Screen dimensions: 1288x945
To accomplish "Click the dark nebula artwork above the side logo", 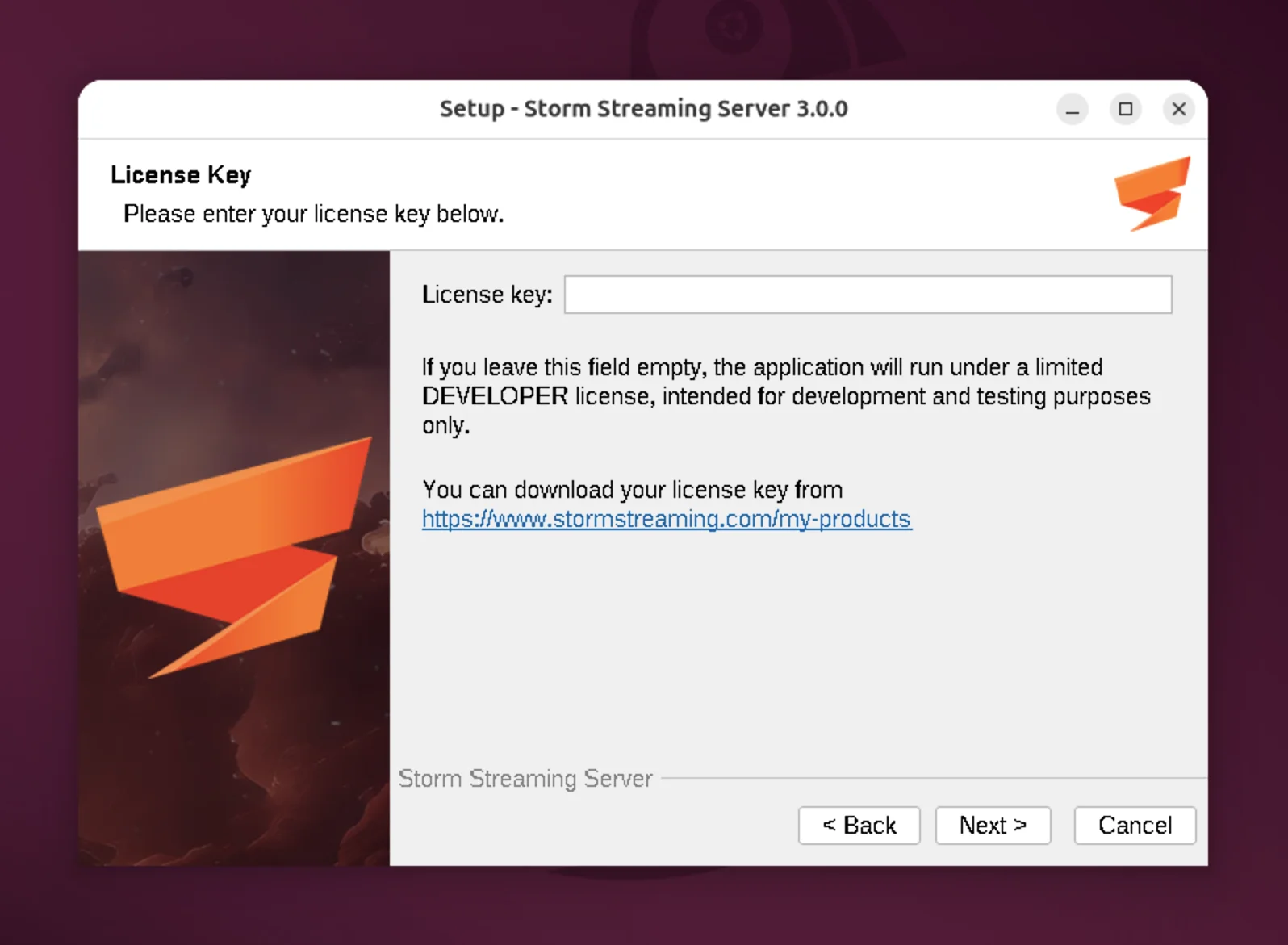I will [234, 339].
